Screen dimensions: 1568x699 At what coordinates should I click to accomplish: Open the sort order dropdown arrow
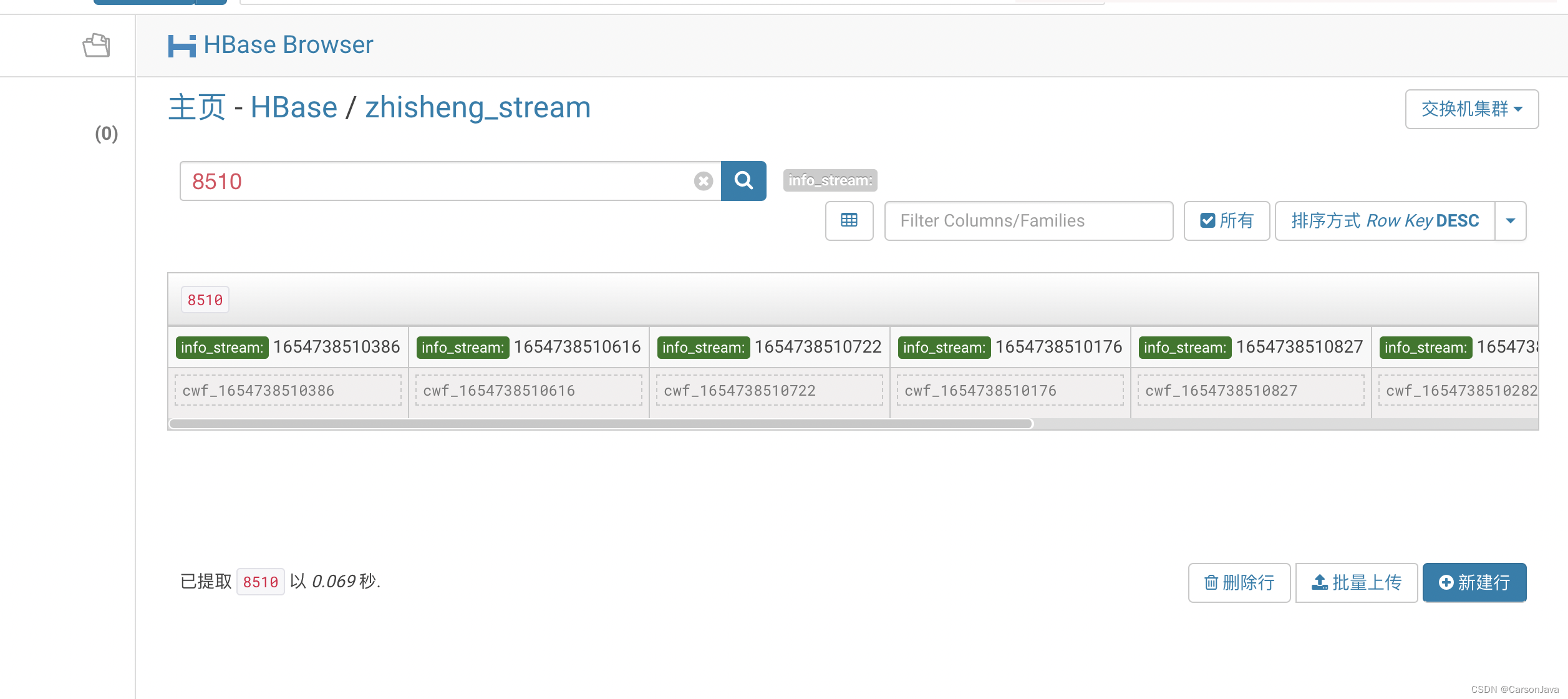click(1510, 220)
